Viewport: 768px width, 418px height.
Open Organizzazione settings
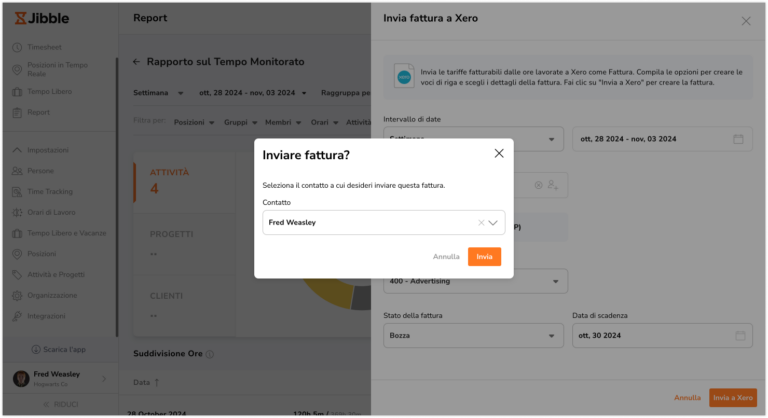tap(52, 295)
